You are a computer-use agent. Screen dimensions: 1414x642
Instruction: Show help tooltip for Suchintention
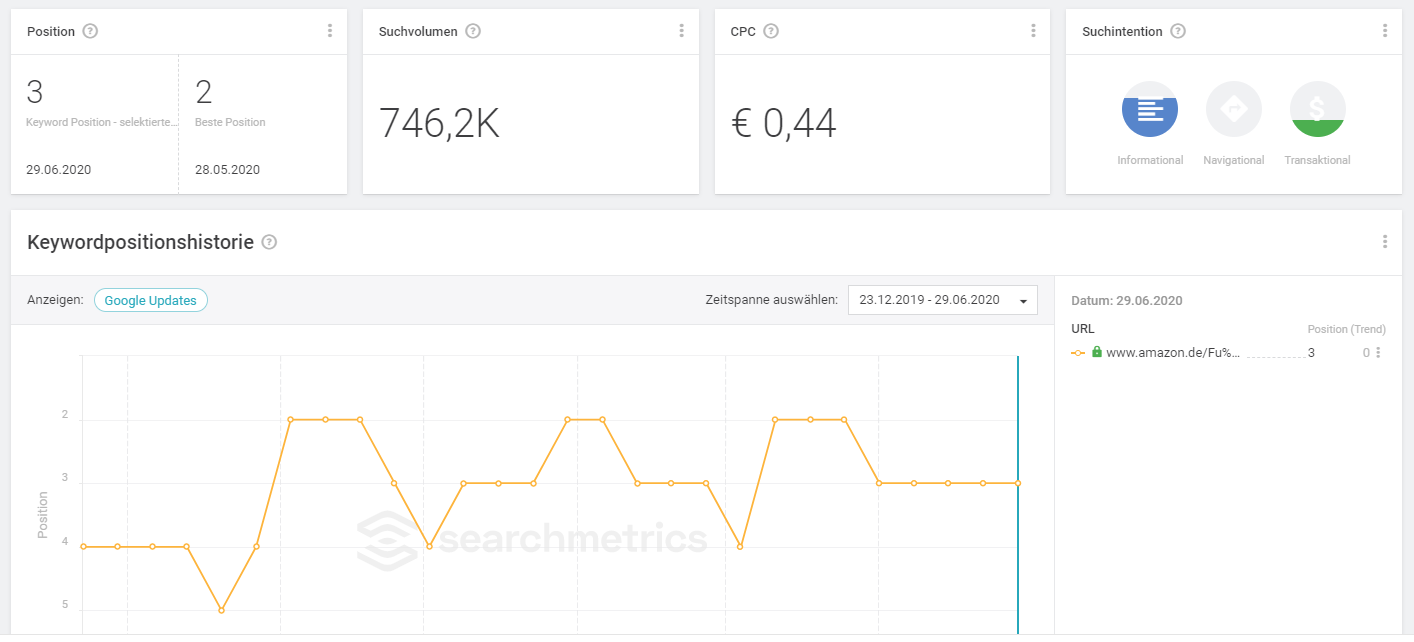[1178, 31]
